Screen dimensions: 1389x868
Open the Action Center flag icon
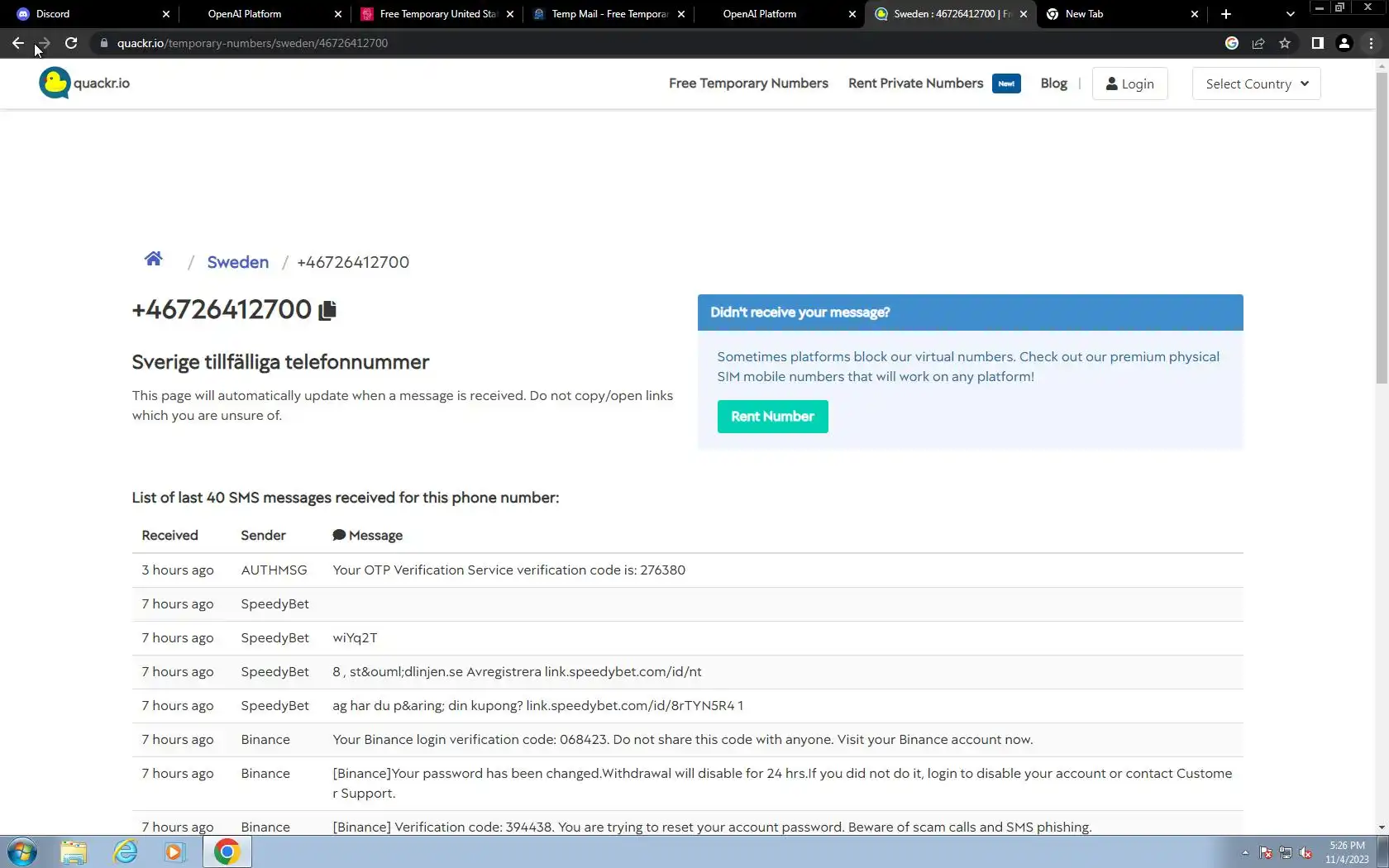(x=1266, y=852)
